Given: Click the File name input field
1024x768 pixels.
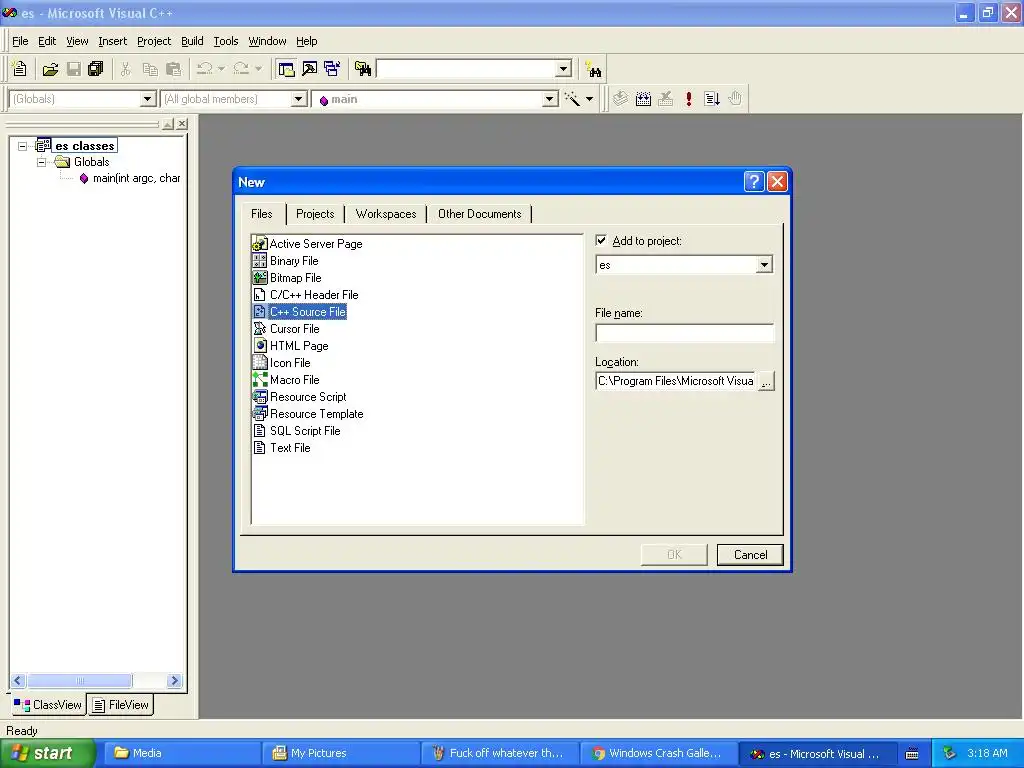Looking at the screenshot, I should (684, 332).
